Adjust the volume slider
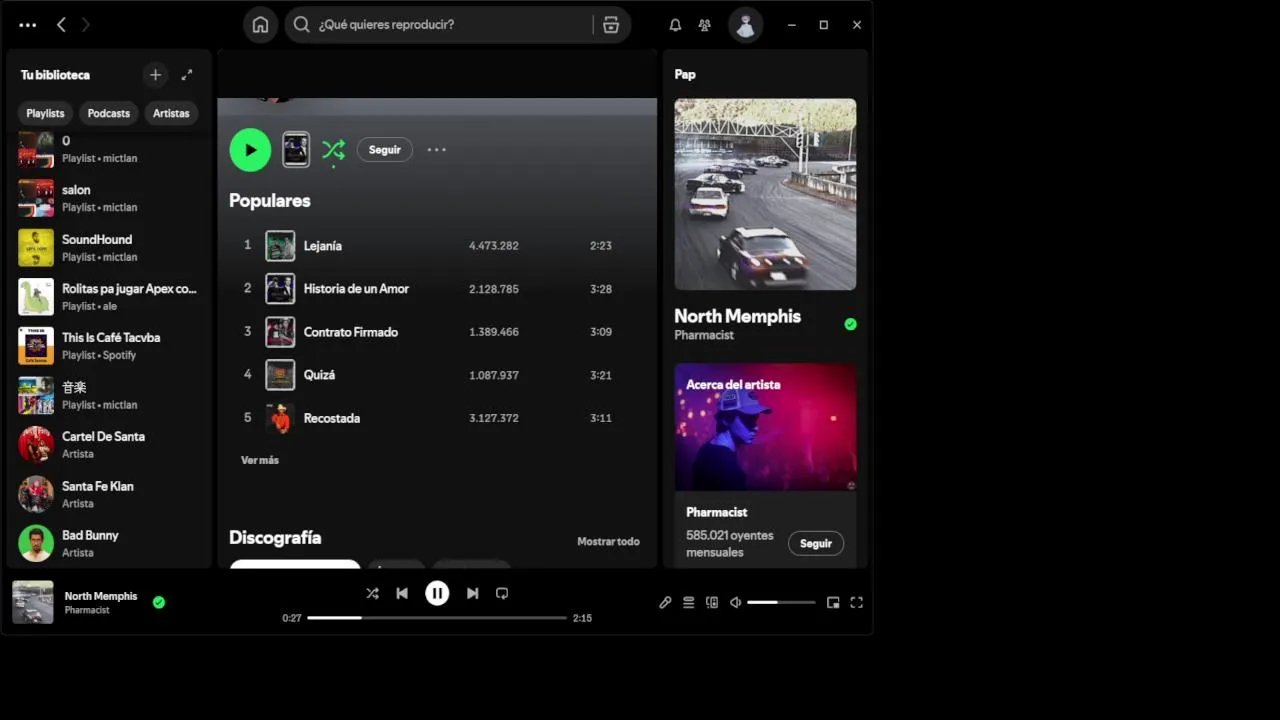 tap(781, 602)
